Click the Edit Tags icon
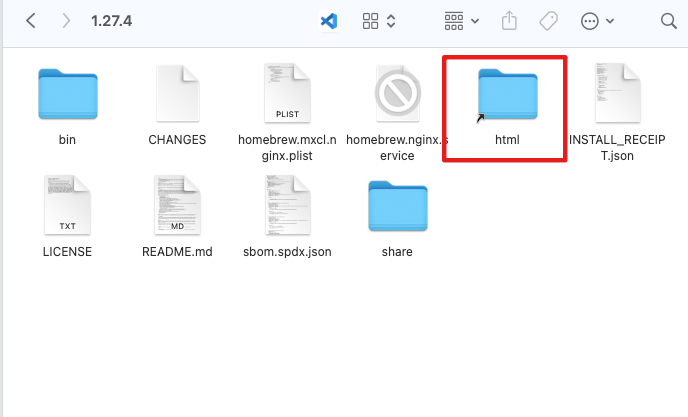688x417 pixels. [548, 21]
